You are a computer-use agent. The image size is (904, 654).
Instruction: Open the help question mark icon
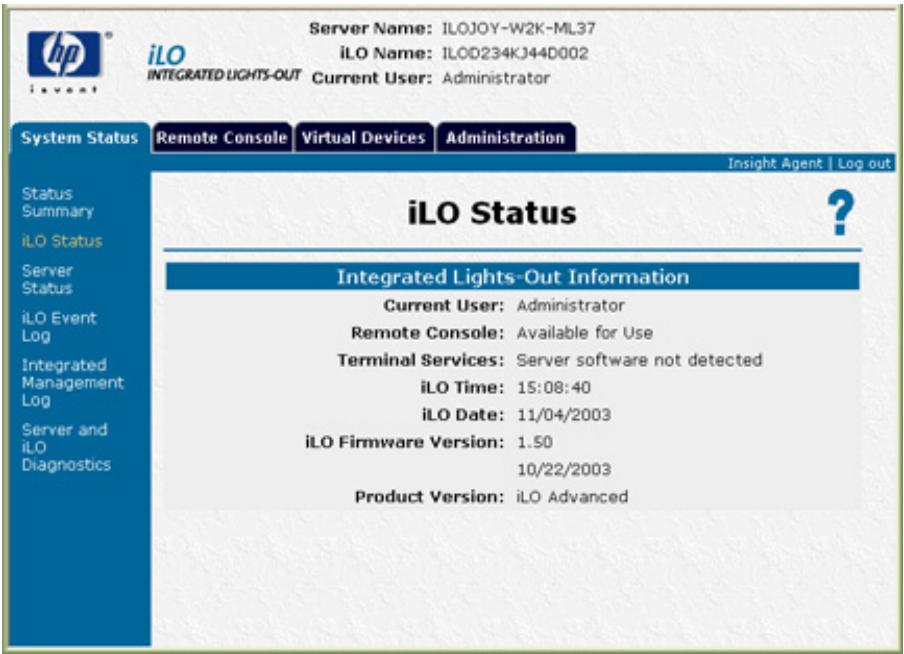841,212
